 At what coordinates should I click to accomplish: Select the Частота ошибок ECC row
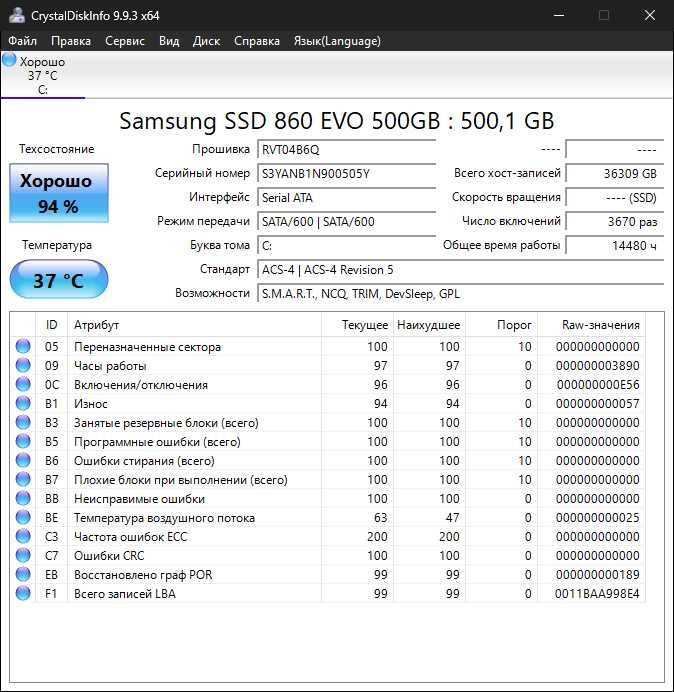coord(328,536)
